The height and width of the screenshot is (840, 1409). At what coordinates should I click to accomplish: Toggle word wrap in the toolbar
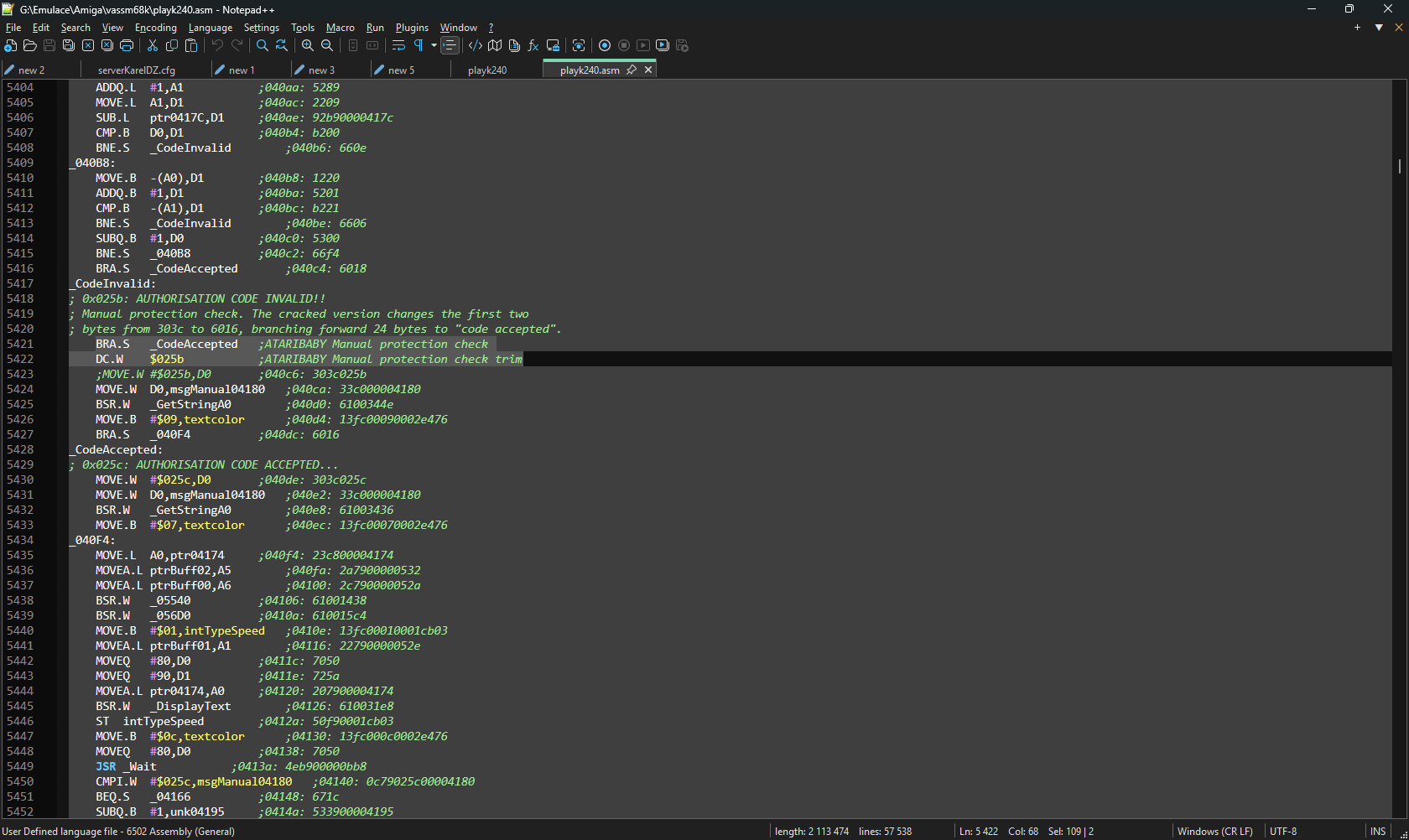point(398,45)
